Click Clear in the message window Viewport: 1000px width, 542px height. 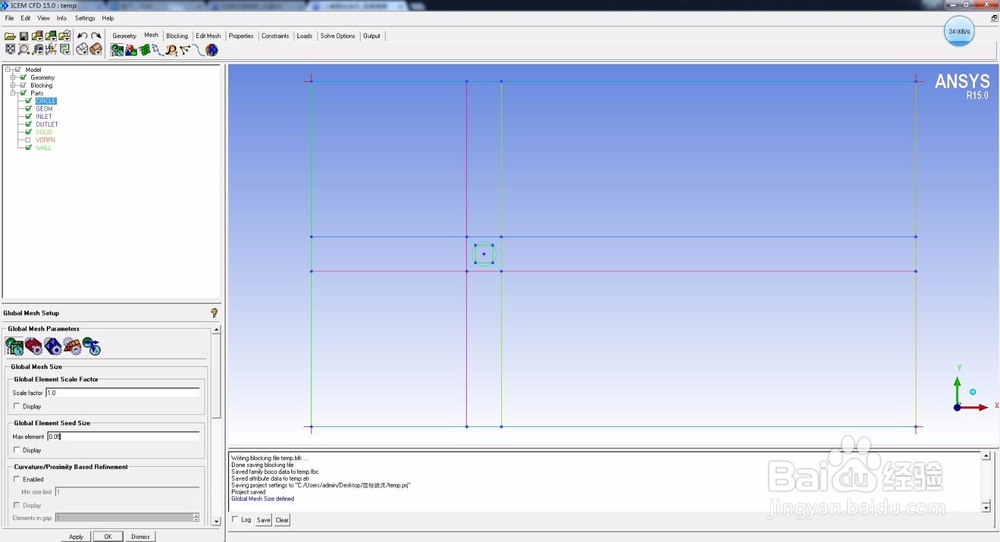[x=282, y=520]
